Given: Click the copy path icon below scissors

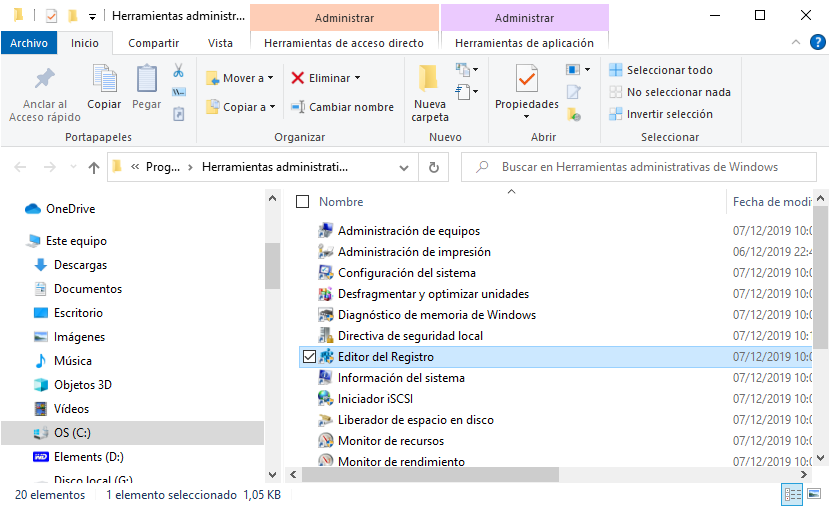Looking at the screenshot, I should tap(178, 92).
